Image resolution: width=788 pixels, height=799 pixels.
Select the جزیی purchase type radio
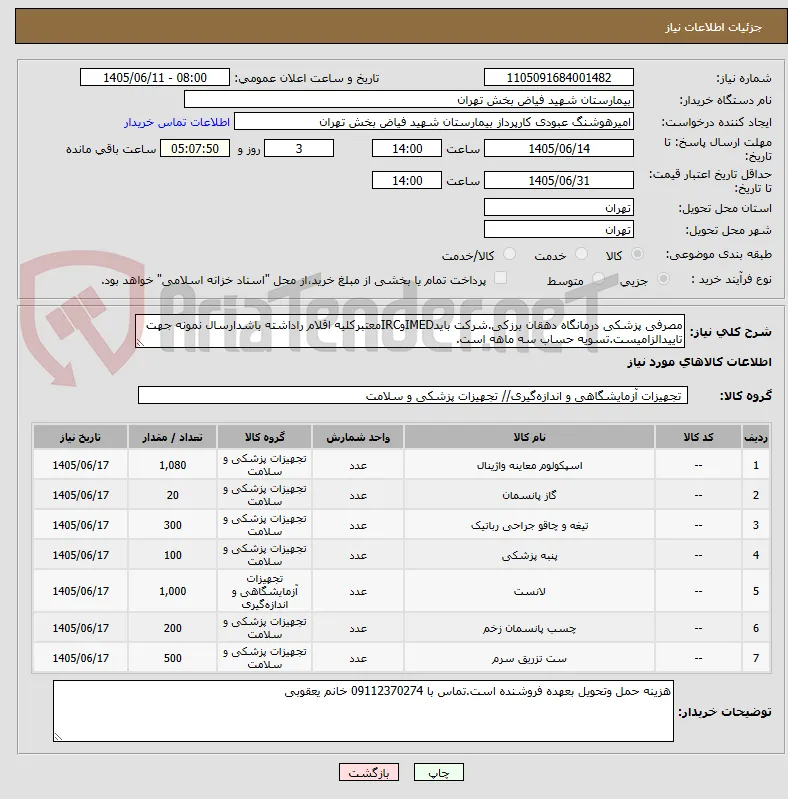(x=663, y=279)
